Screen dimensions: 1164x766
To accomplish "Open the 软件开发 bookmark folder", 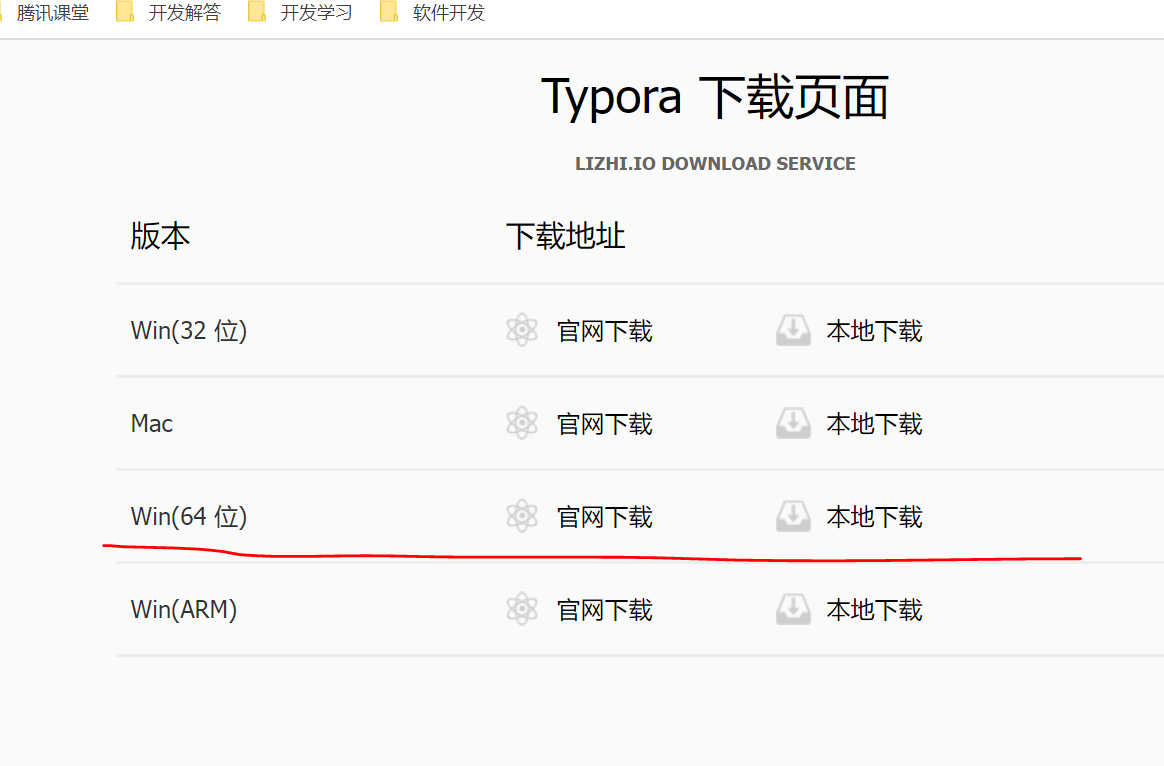I will 448,13.
